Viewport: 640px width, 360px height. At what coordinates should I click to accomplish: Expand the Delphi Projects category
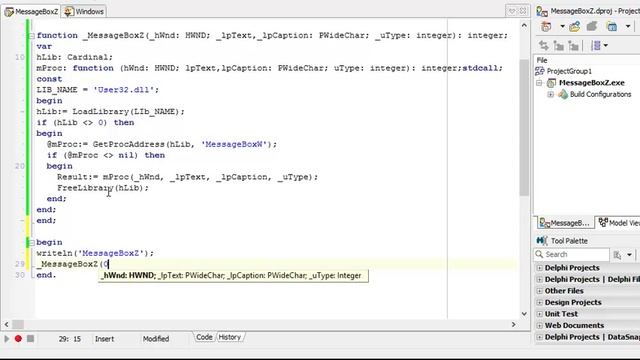(539, 268)
